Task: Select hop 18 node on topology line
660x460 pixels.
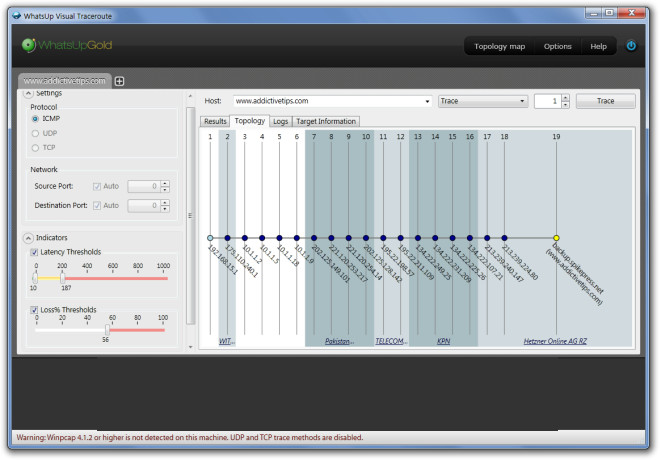Action: (x=504, y=238)
